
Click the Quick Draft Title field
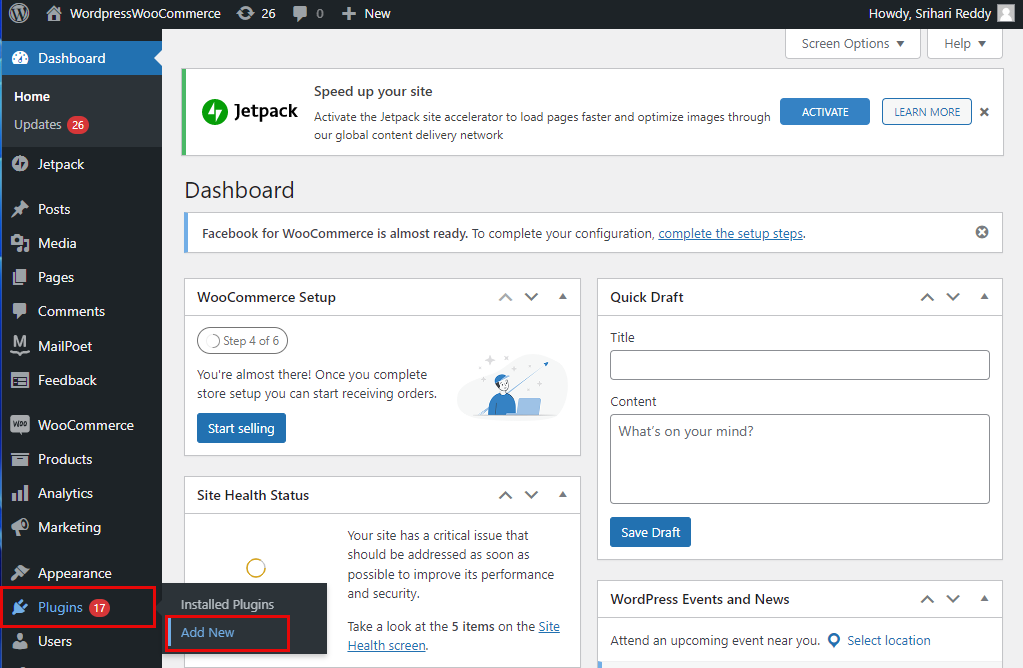tap(799, 365)
